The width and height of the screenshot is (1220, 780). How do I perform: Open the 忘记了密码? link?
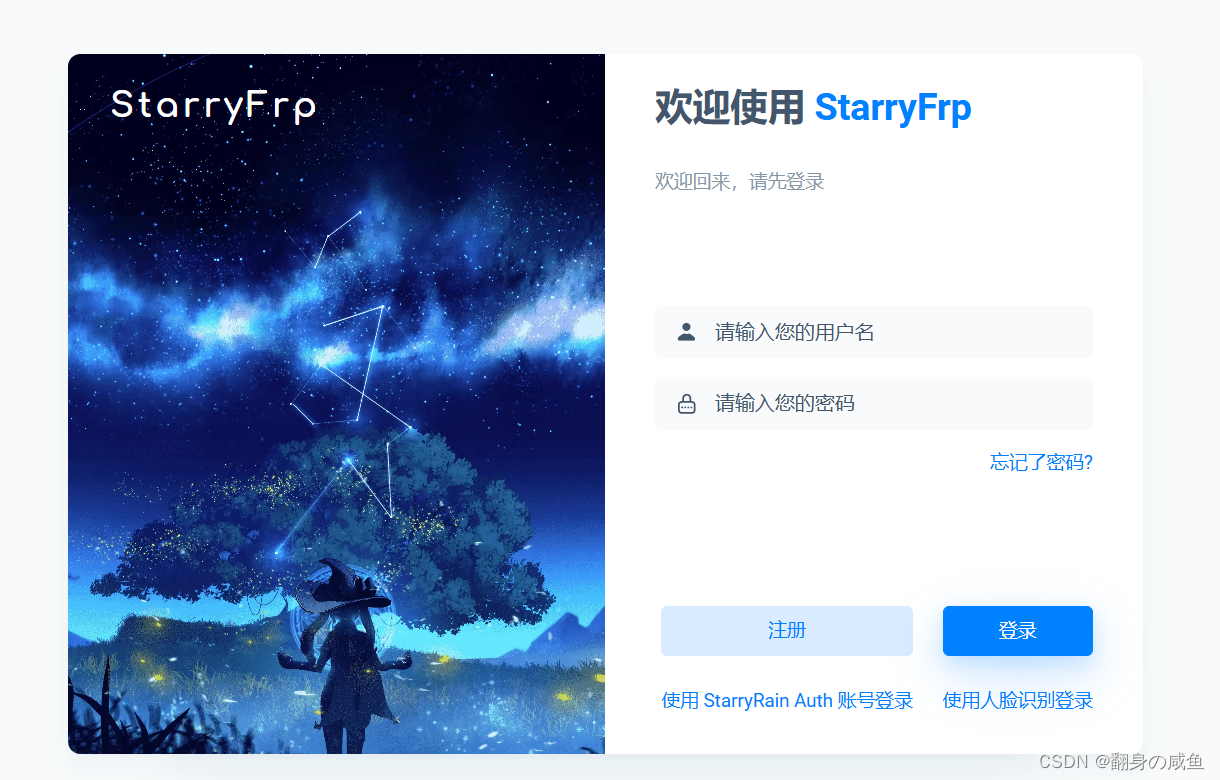click(x=1041, y=462)
